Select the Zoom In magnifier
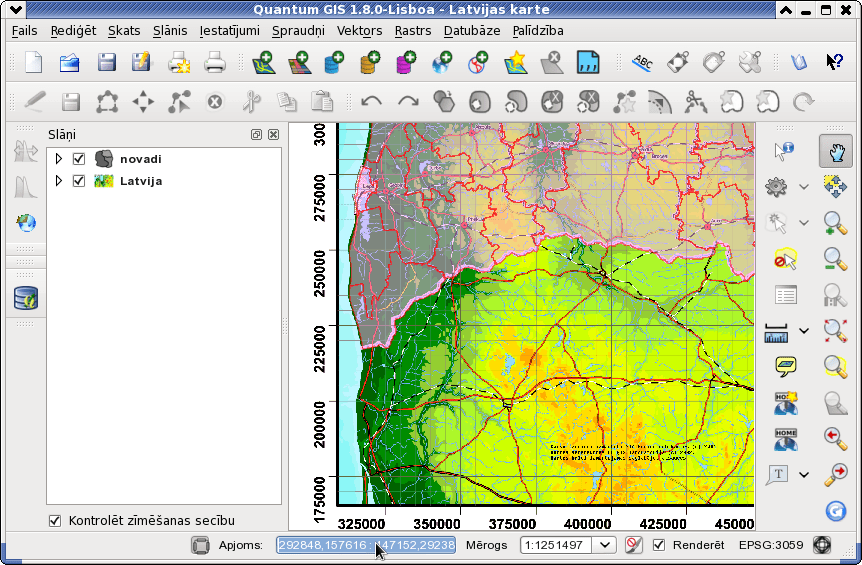862x565 pixels. pos(835,223)
